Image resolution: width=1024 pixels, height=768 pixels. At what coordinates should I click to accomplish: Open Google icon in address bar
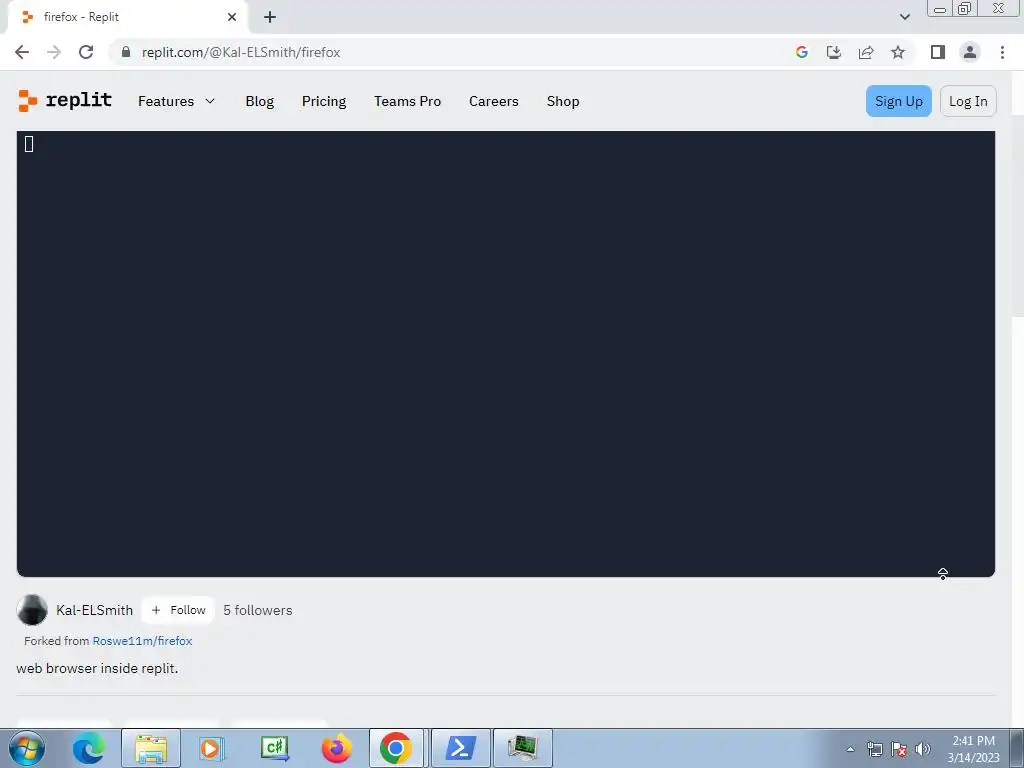802,52
